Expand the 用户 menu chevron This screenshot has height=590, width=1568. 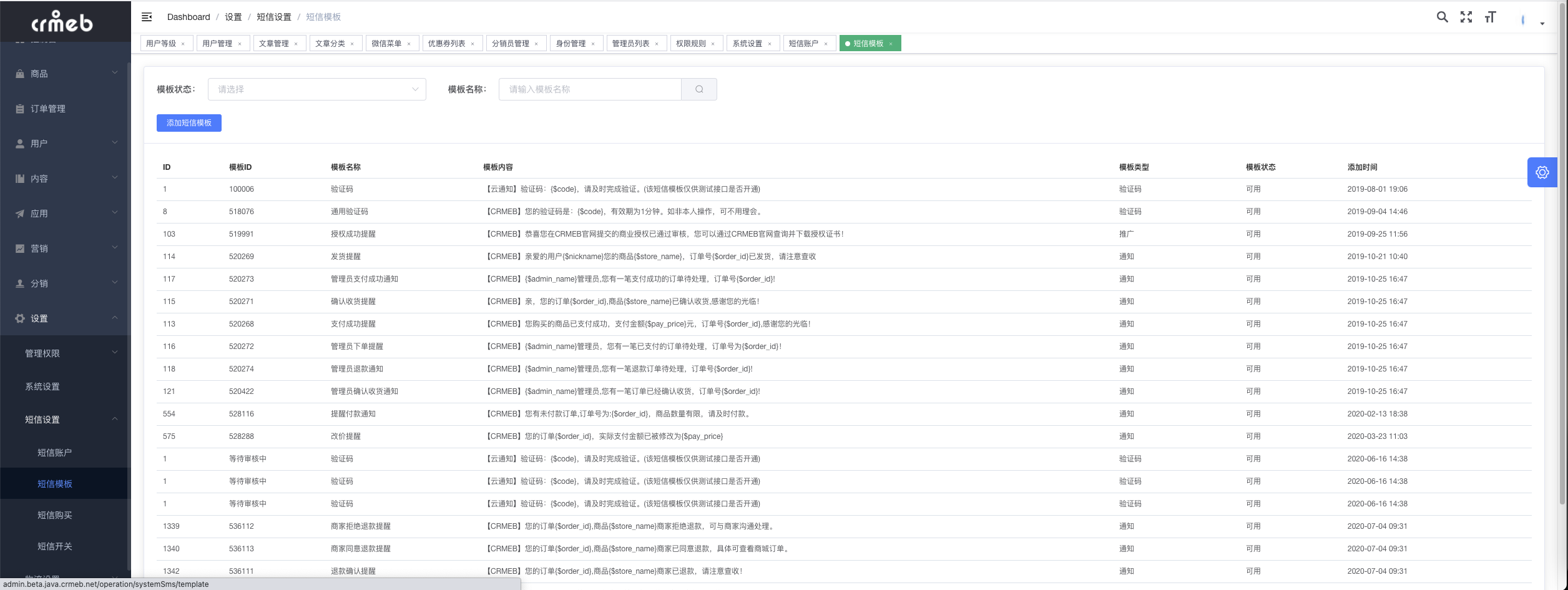coord(115,143)
